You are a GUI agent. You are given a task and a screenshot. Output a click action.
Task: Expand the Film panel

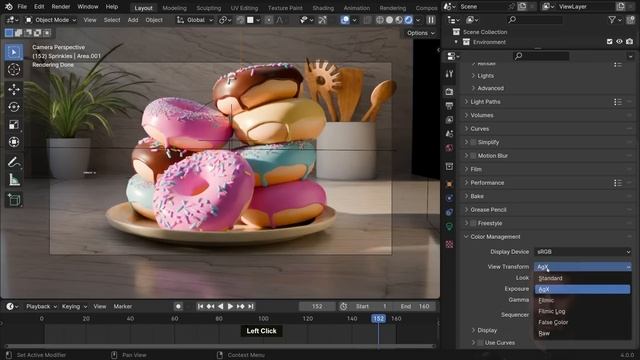(476, 169)
